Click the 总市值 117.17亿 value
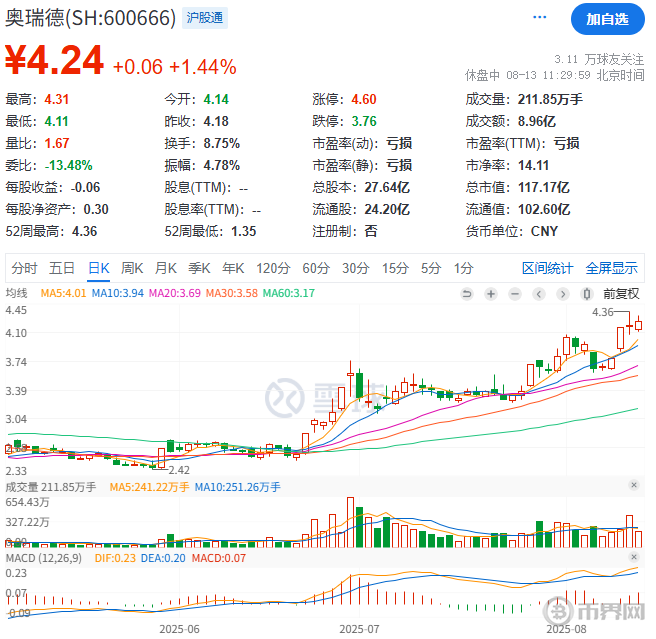 pyautogui.click(x=543, y=187)
